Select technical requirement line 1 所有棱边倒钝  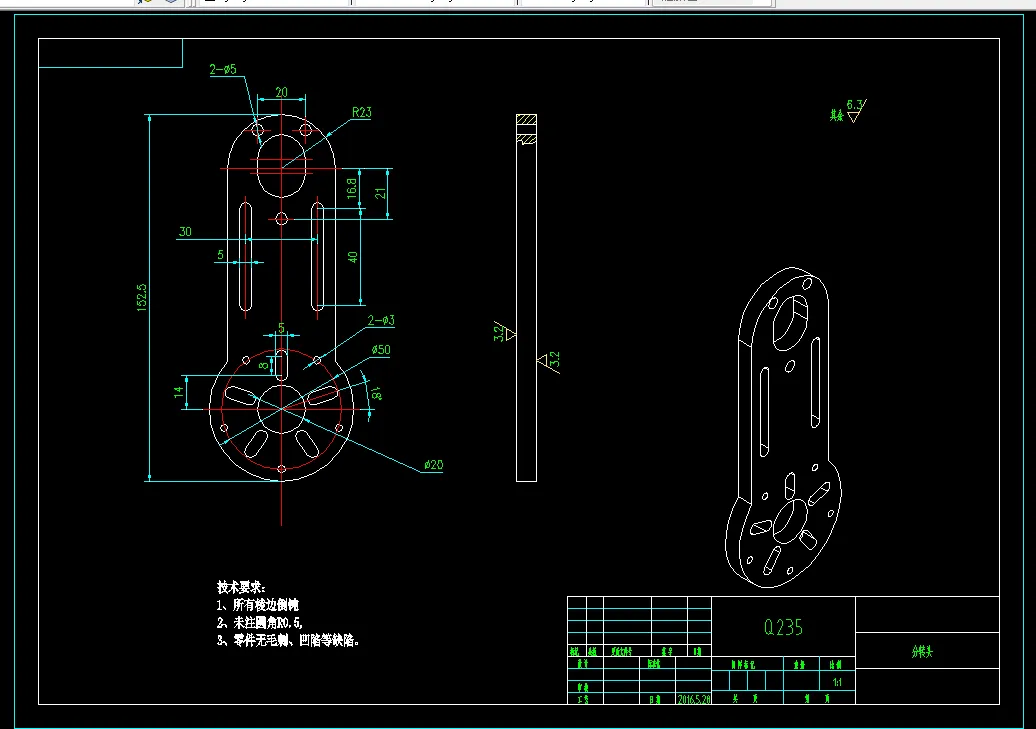[258, 605]
